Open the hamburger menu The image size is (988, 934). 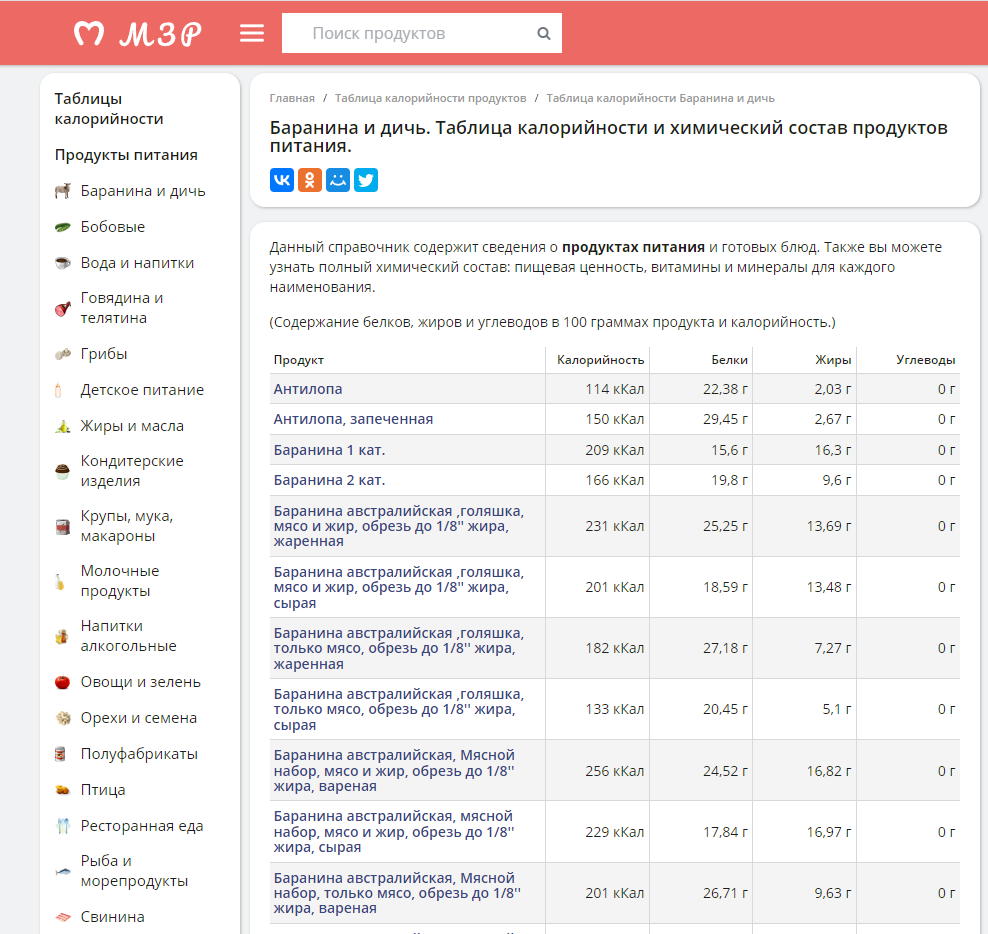[x=252, y=33]
